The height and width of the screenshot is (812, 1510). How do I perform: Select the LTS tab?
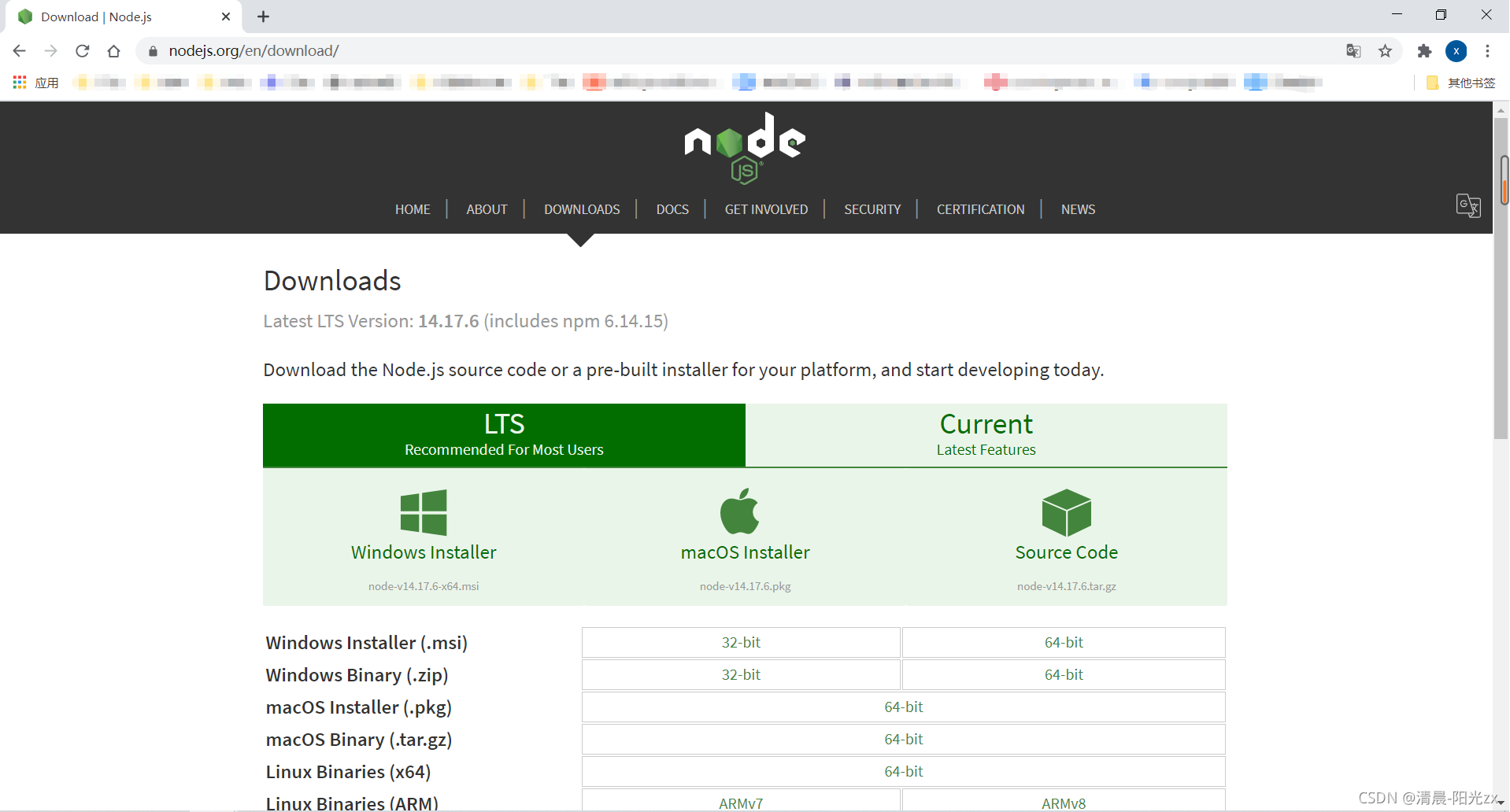(504, 435)
